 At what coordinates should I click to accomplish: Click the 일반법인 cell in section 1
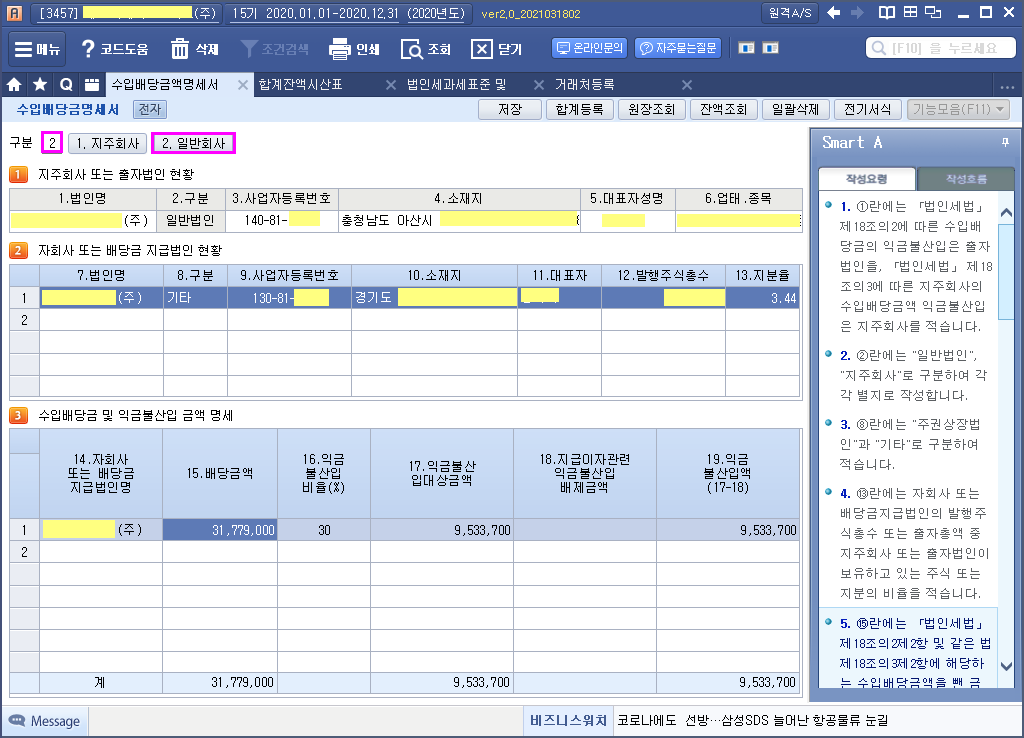coord(191,221)
